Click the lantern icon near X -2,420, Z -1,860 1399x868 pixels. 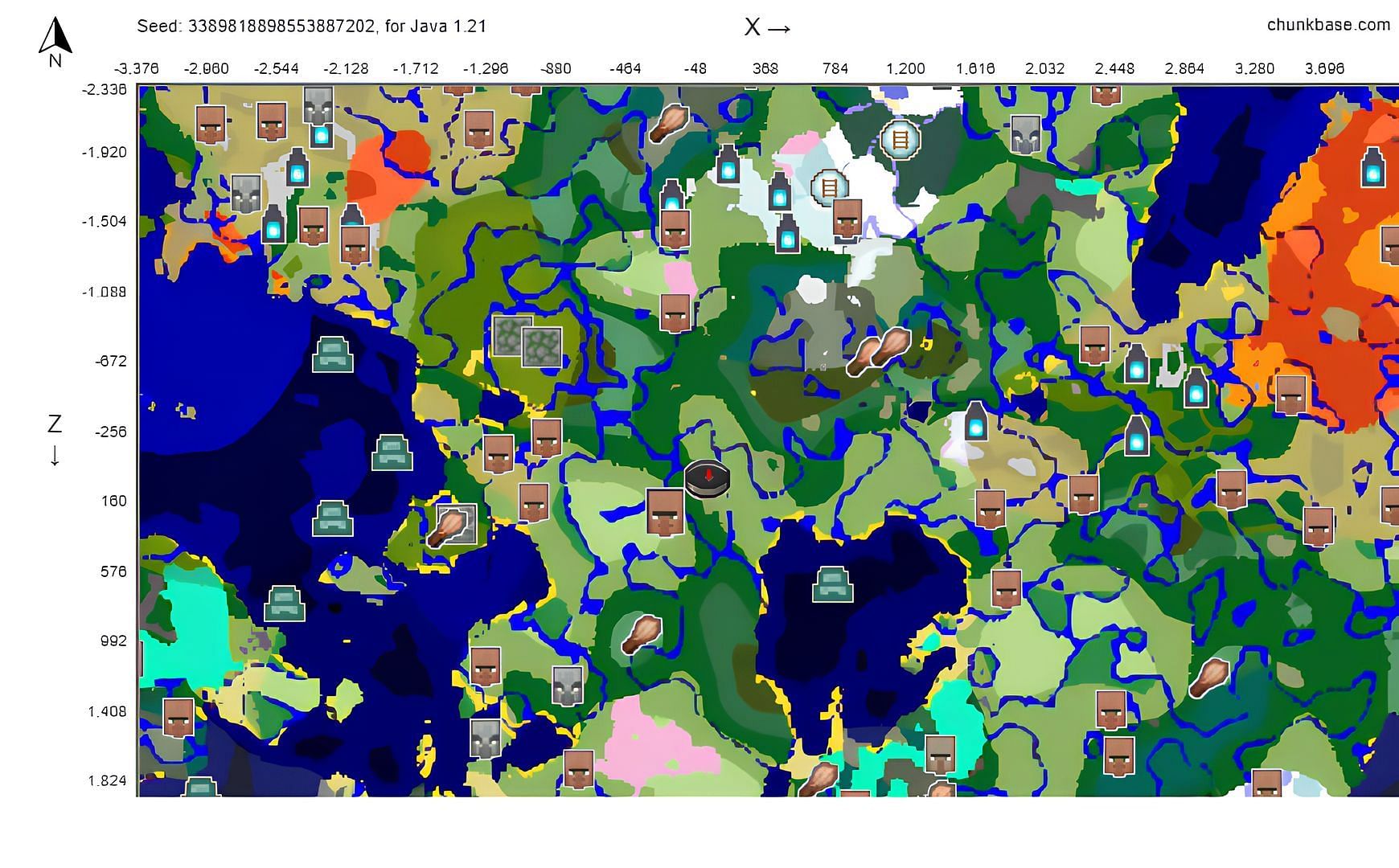[297, 167]
